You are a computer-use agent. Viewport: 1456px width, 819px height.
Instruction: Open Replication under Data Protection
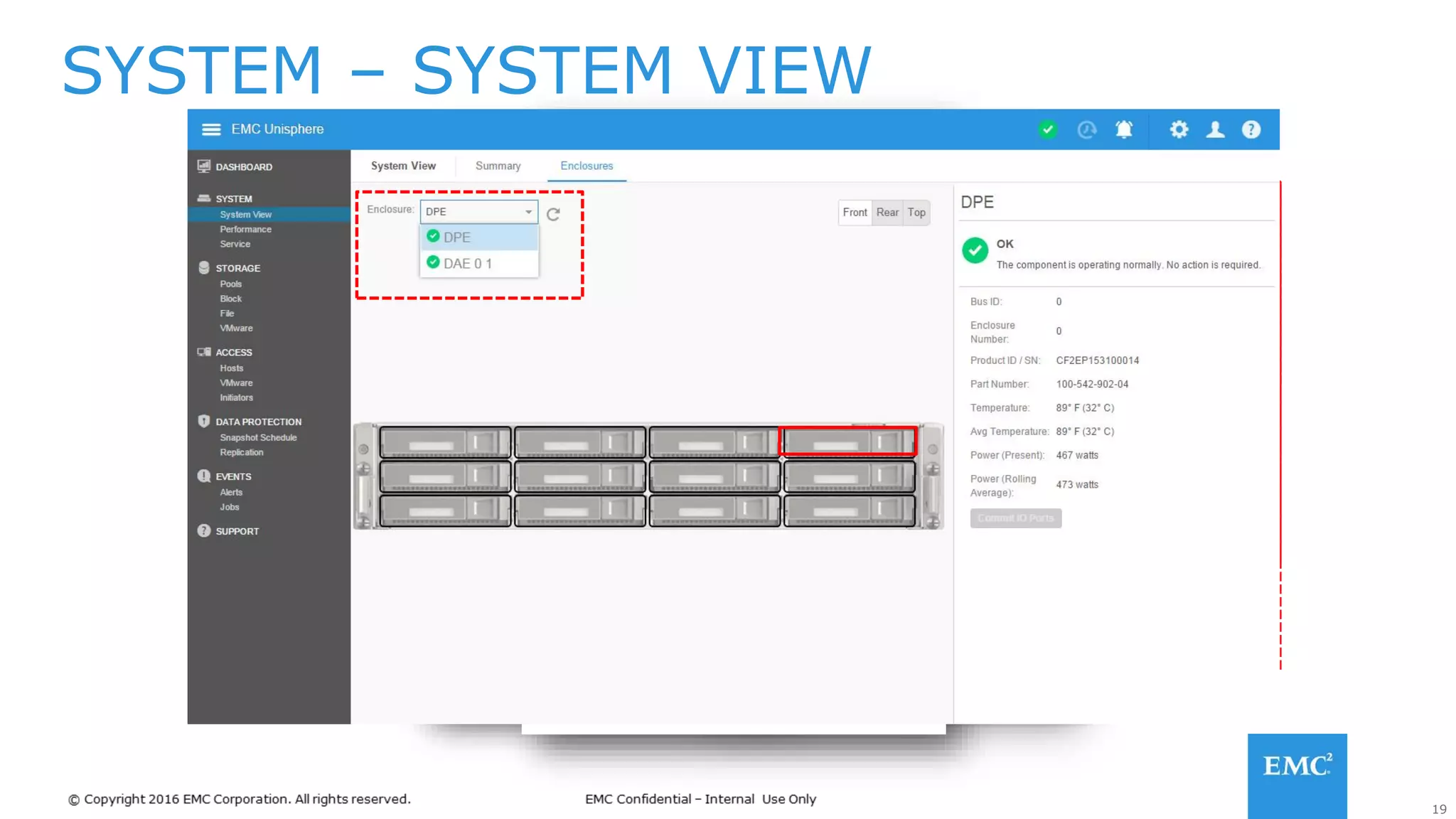[242, 452]
